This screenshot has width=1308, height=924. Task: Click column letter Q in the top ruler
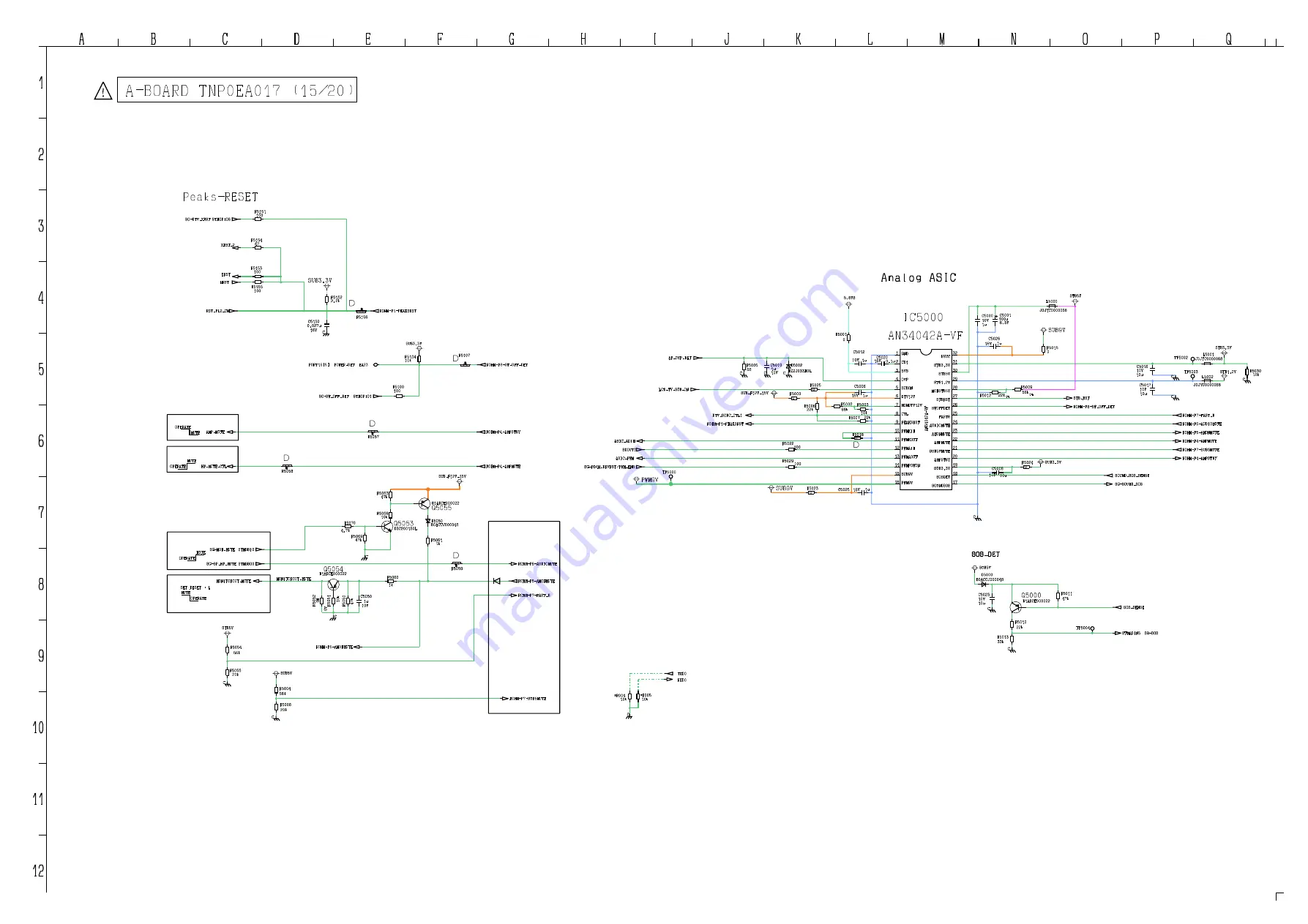click(x=1229, y=39)
